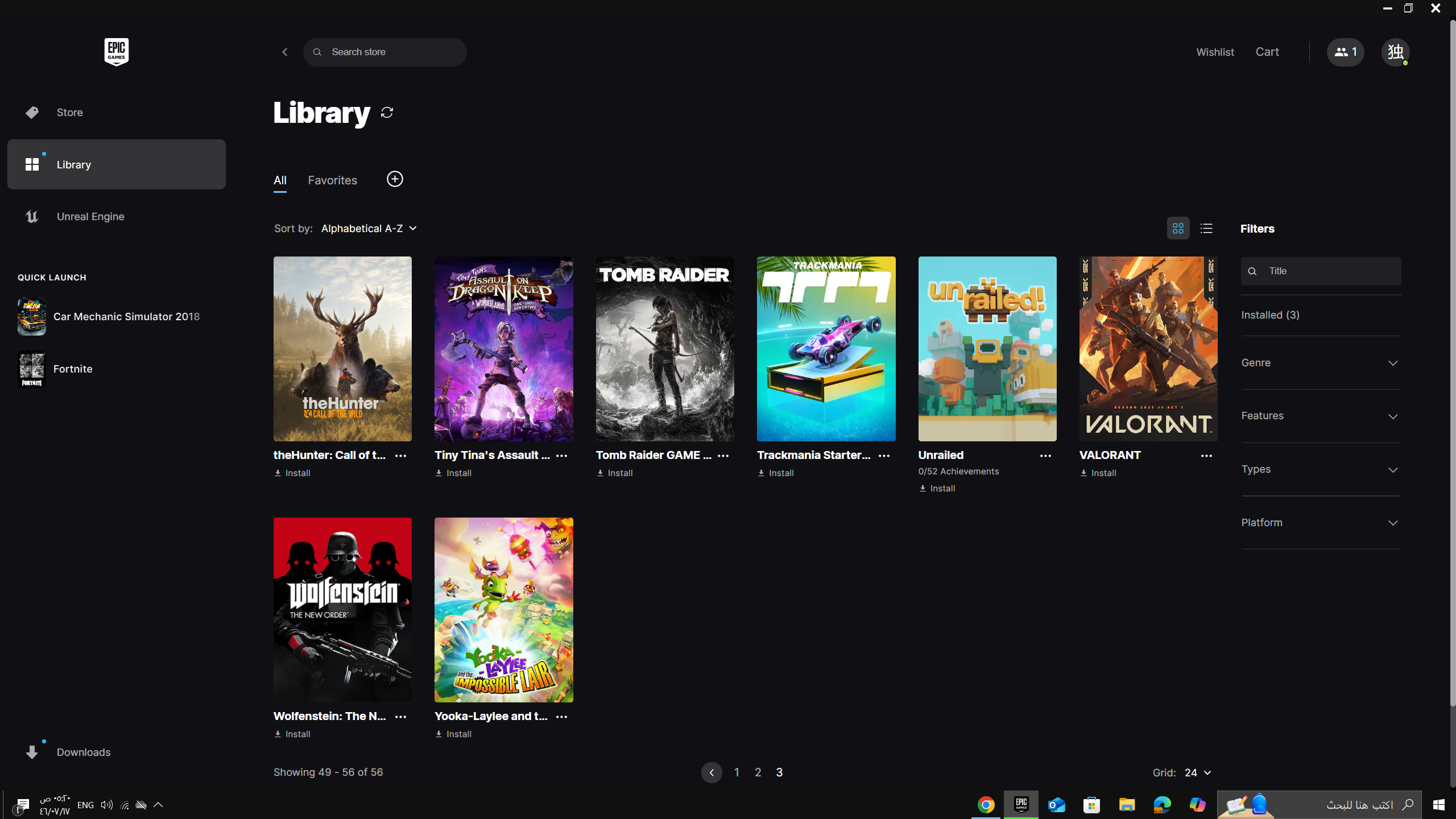Screen dimensions: 1456x819
Task: Go back using the arrow beside search
Action: click(285, 52)
